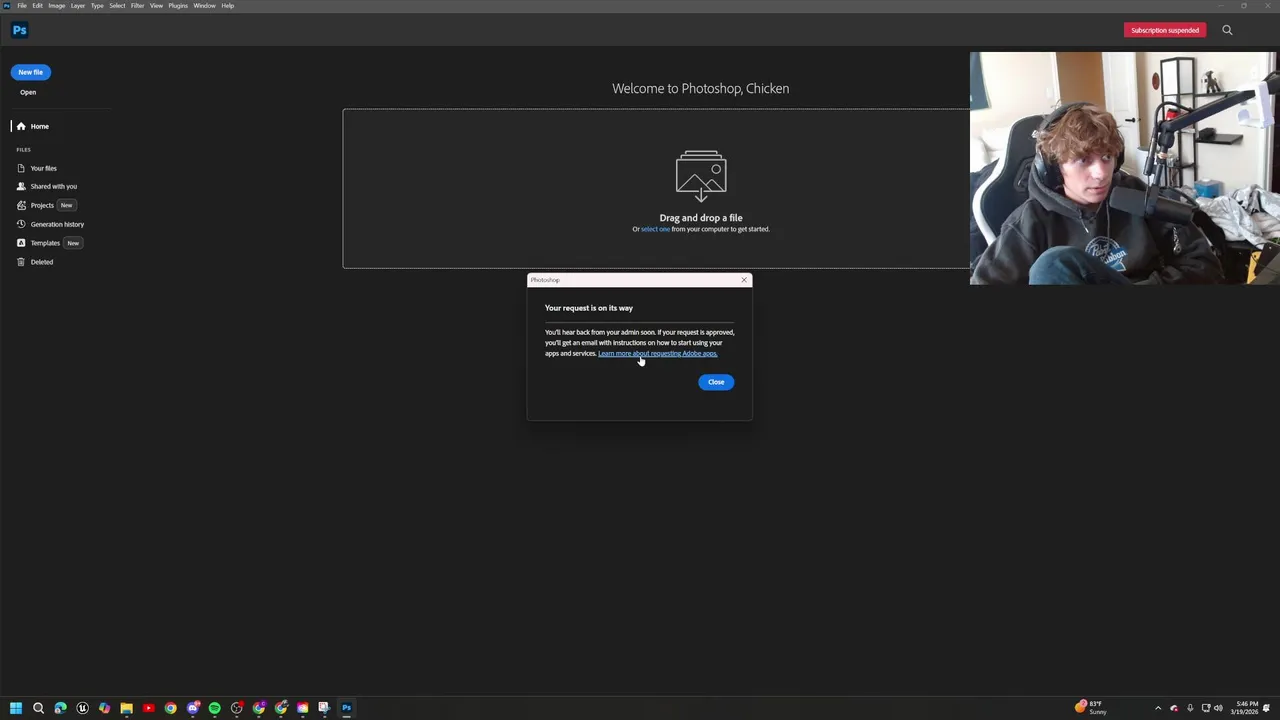The width and height of the screenshot is (1280, 720).
Task: Open Windows taskbar search
Action: (38, 708)
